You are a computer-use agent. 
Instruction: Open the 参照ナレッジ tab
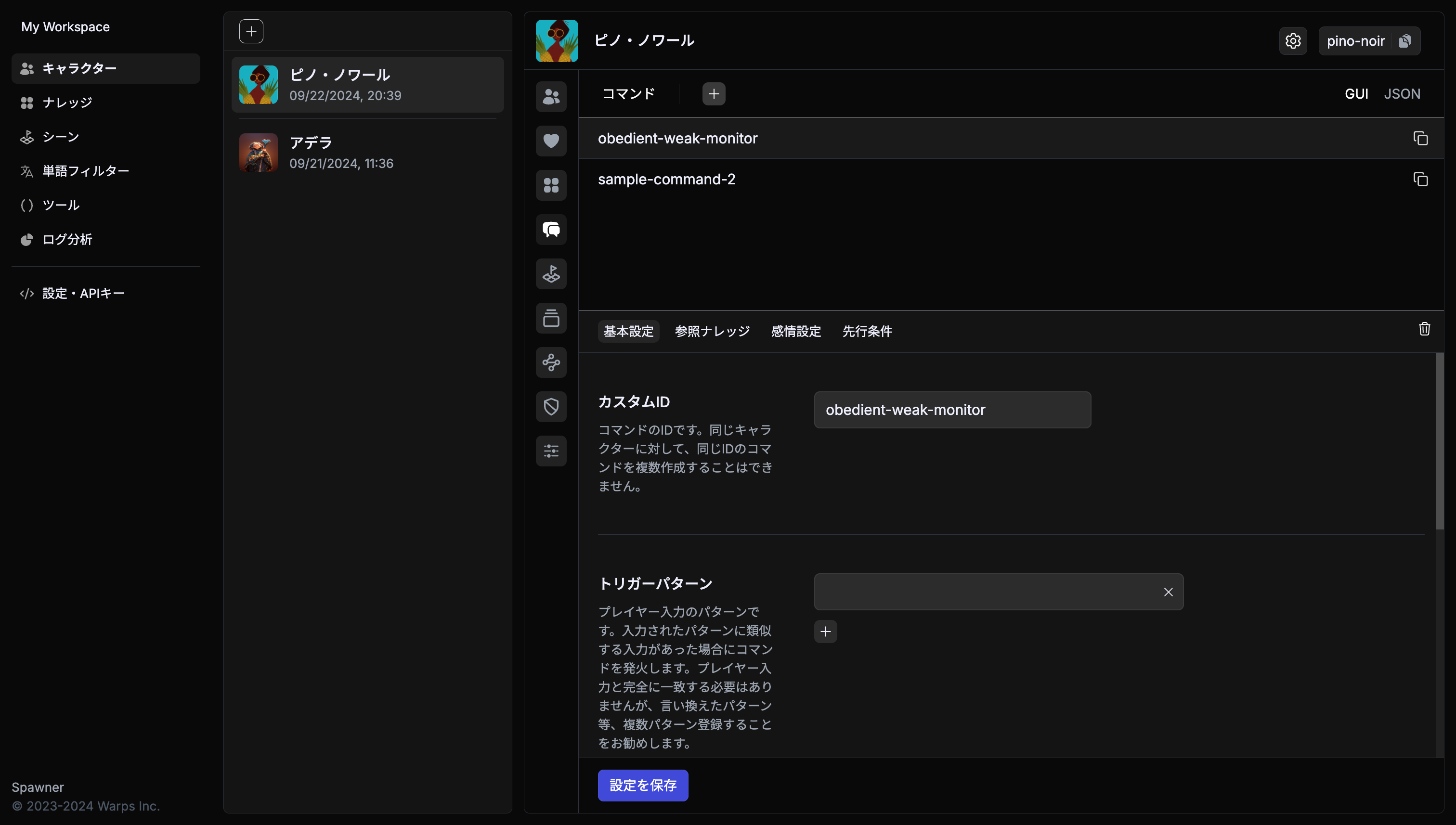(712, 332)
